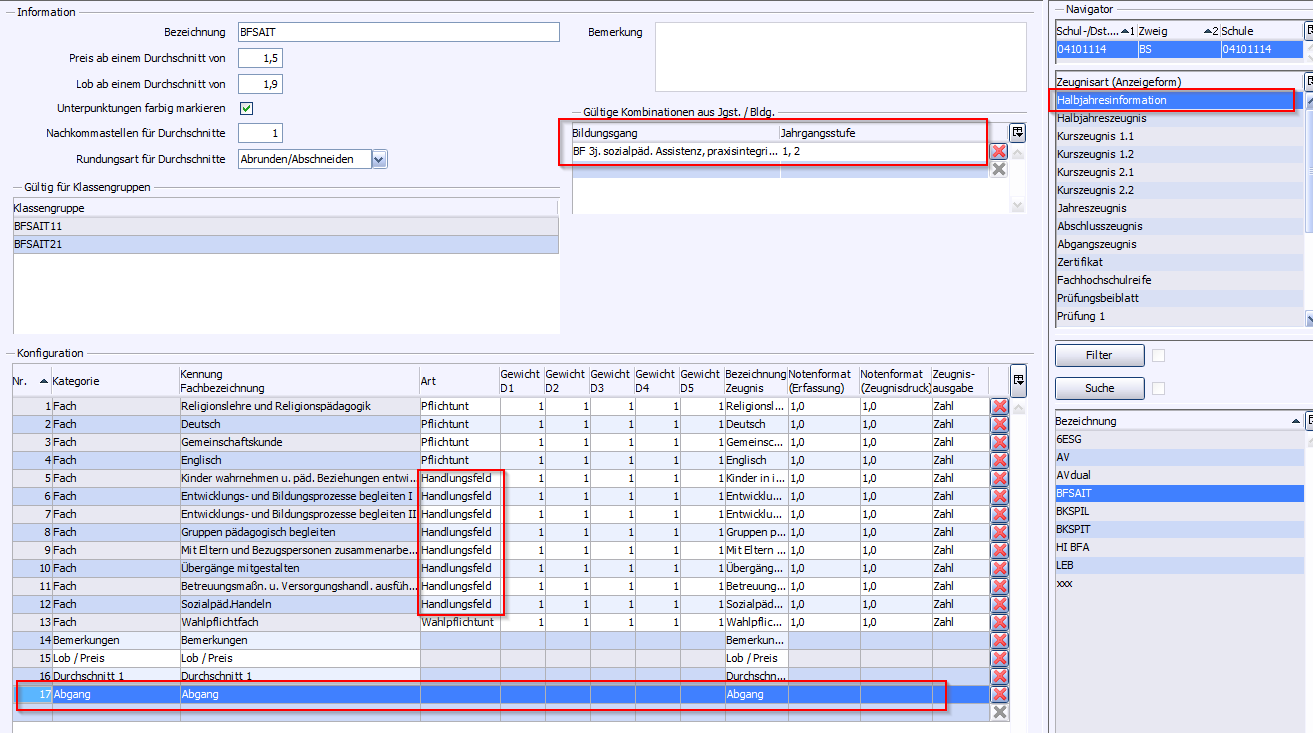This screenshot has height=733, width=1313.
Task: Select BKSPIL in the Bezeichnung list
Action: click(1076, 511)
